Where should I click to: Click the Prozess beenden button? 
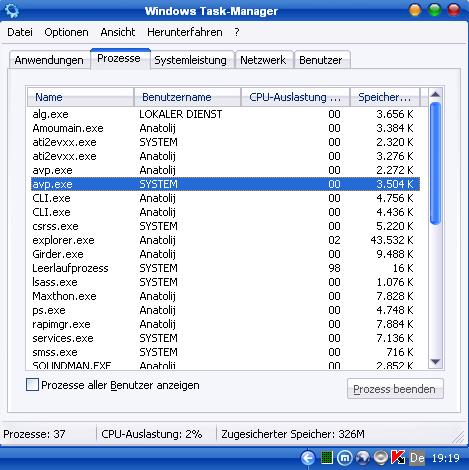tap(395, 389)
